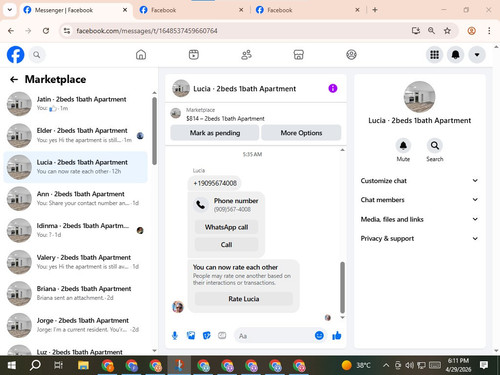
Task: Open the Elder apartment conversation
Action: 76,135
